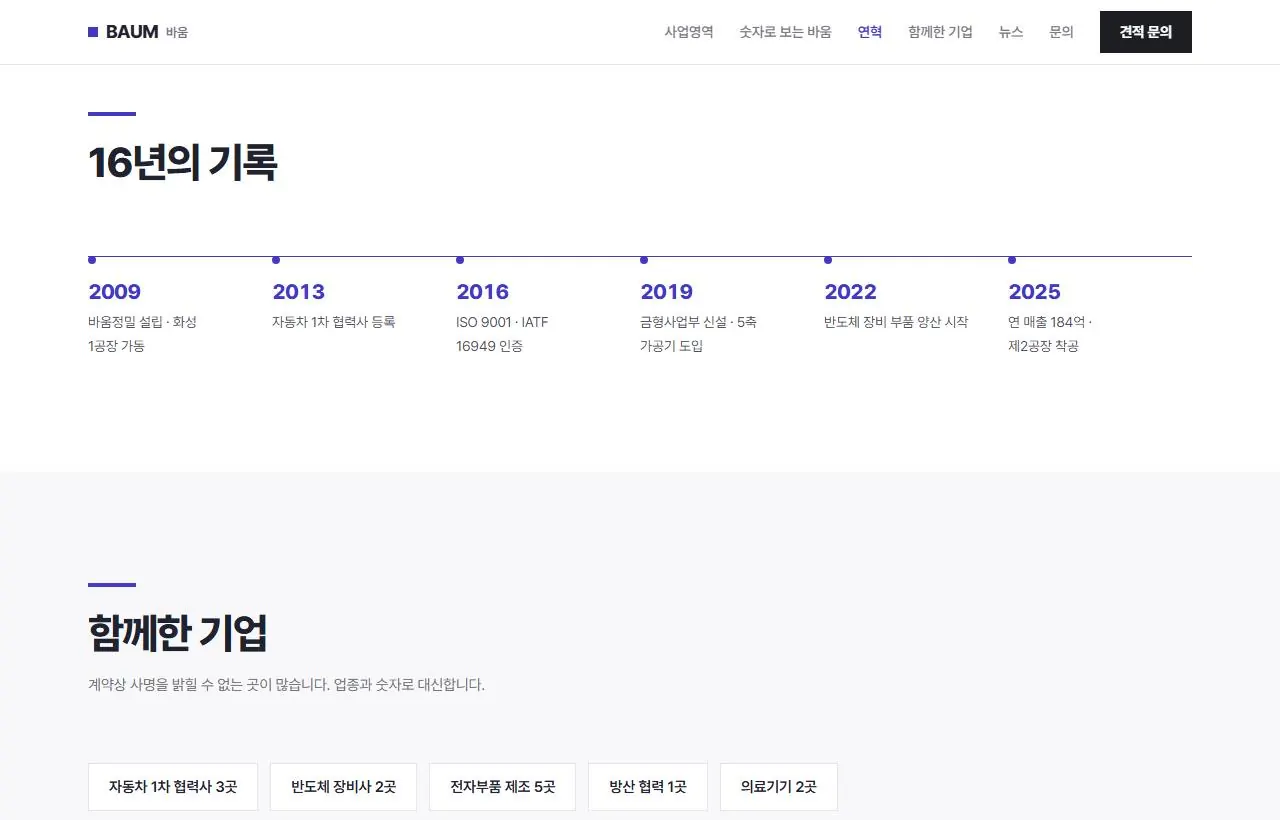The image size is (1280, 820).
Task: Select the 연혁 navigation item
Action: pos(870,32)
